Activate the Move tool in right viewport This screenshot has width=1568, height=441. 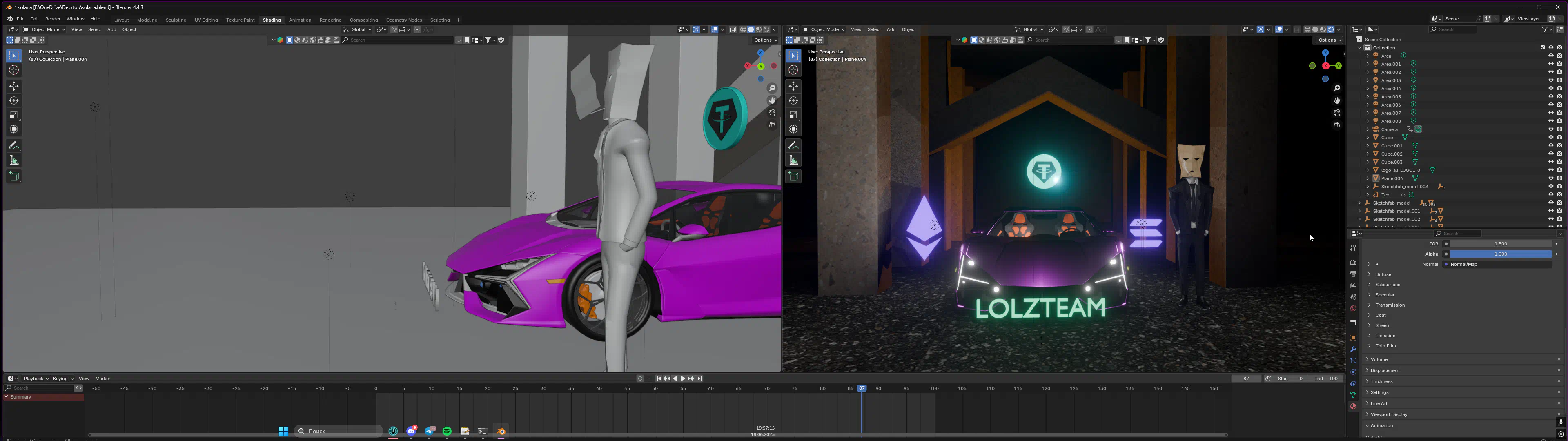(x=794, y=87)
